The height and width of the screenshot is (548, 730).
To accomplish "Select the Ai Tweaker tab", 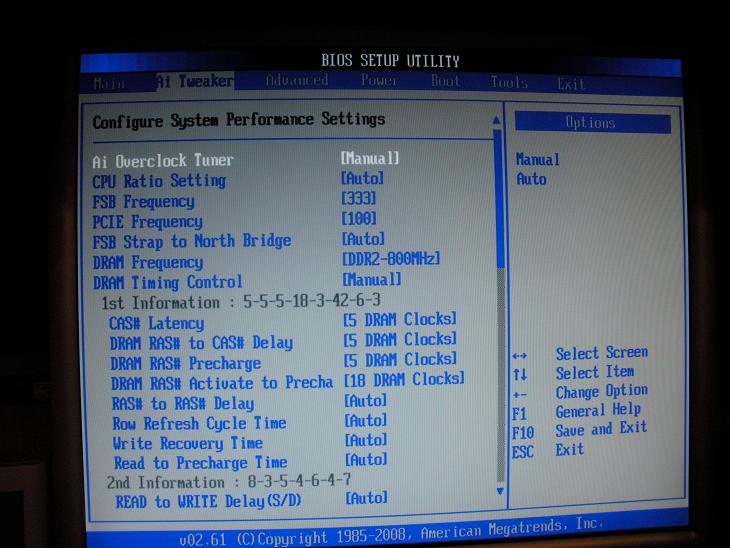I will pyautogui.click(x=195, y=81).
